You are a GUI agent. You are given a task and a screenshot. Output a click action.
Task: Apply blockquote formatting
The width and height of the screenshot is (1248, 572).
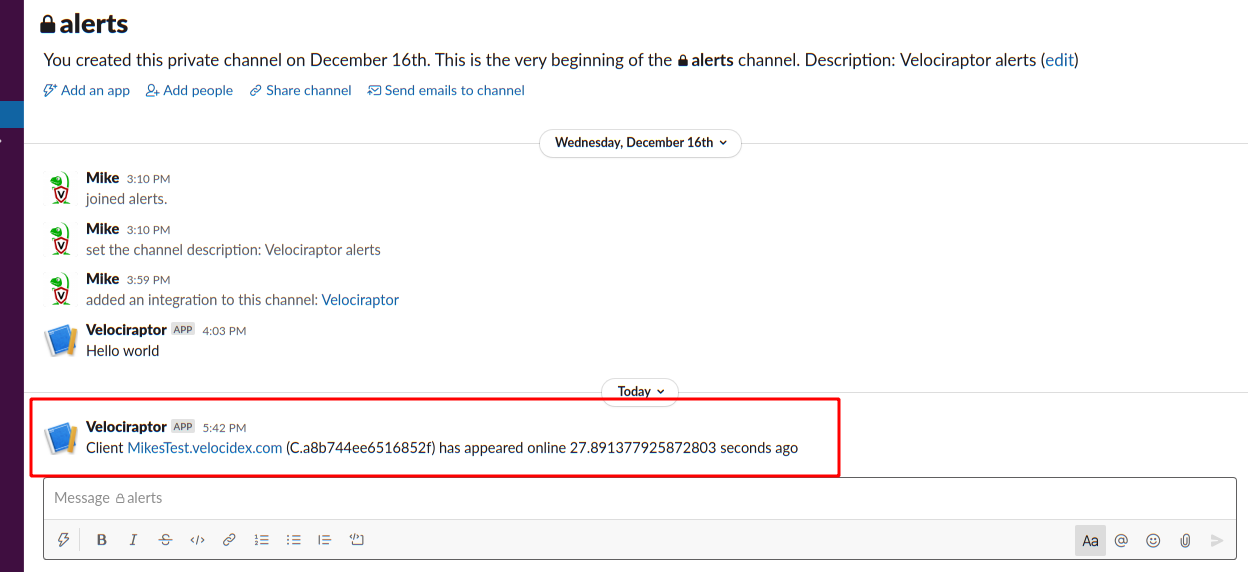(x=324, y=540)
